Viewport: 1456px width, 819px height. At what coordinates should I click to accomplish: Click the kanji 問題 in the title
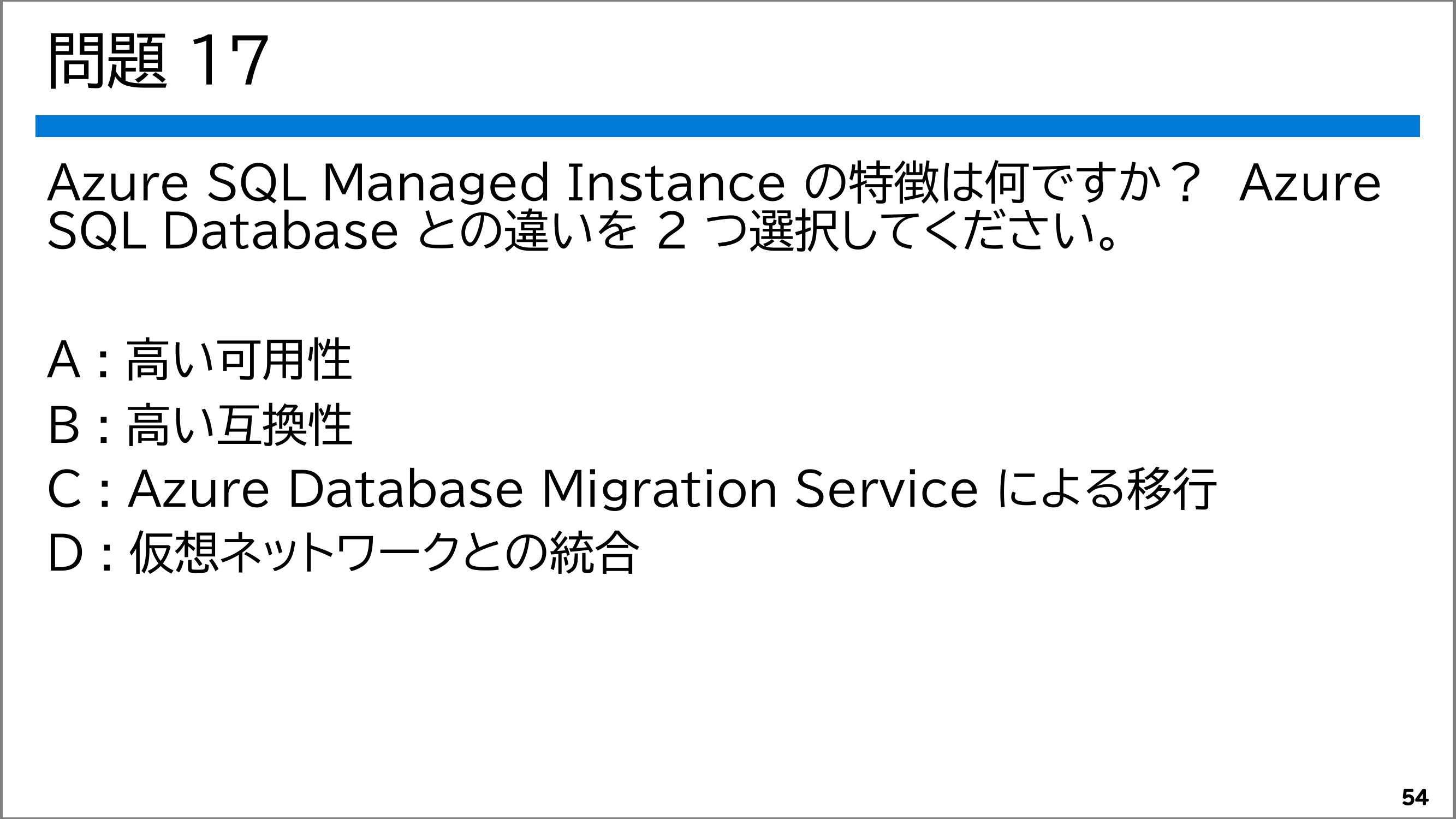pyautogui.click(x=108, y=60)
